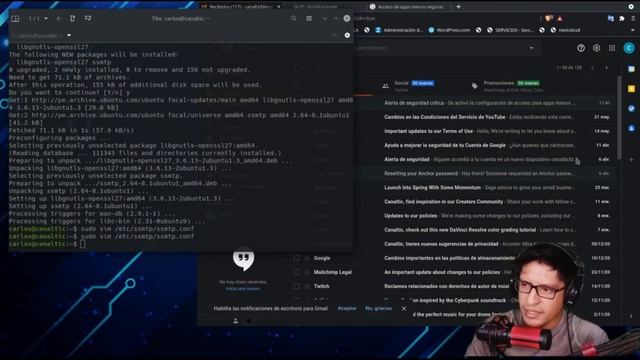Go to the next page of emails

click(x=607, y=68)
